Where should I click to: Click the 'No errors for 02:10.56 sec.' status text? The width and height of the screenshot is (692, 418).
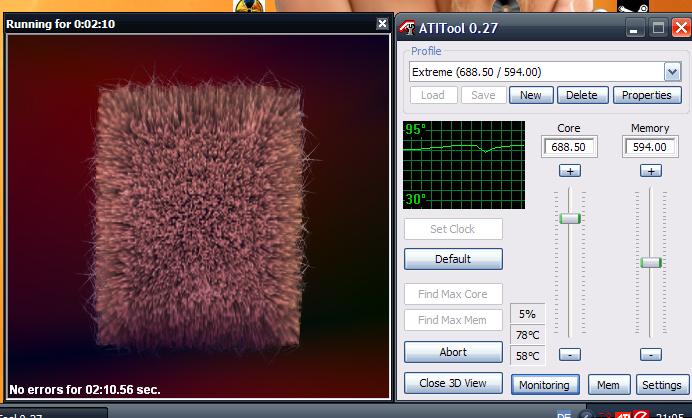pos(85,390)
